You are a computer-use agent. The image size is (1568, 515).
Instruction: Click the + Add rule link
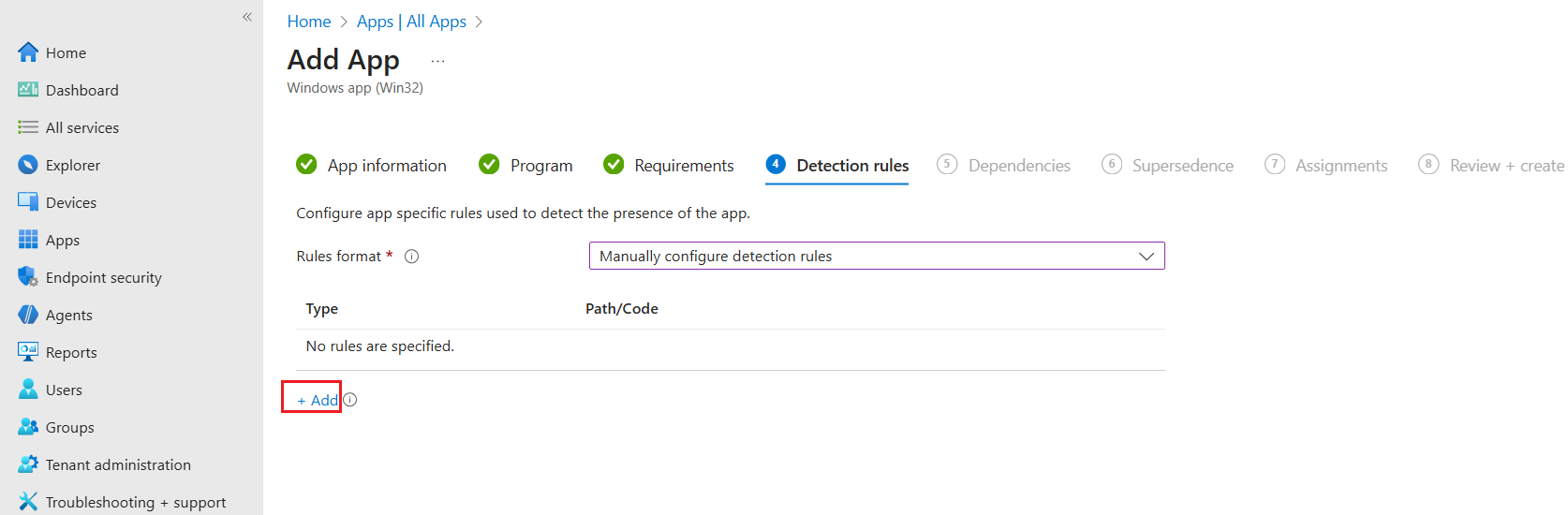tap(318, 400)
